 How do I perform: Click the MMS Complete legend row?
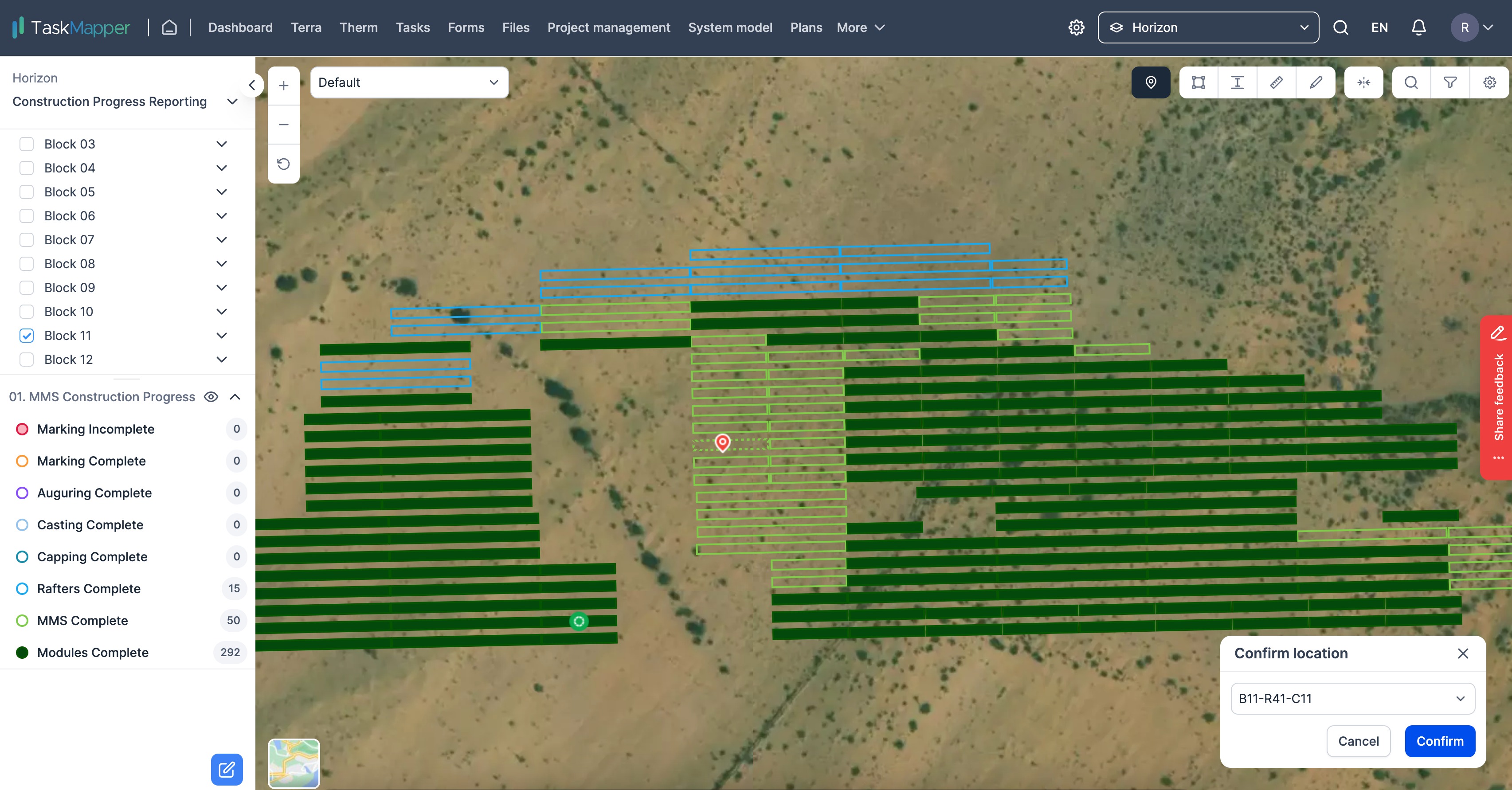pyautogui.click(x=127, y=620)
